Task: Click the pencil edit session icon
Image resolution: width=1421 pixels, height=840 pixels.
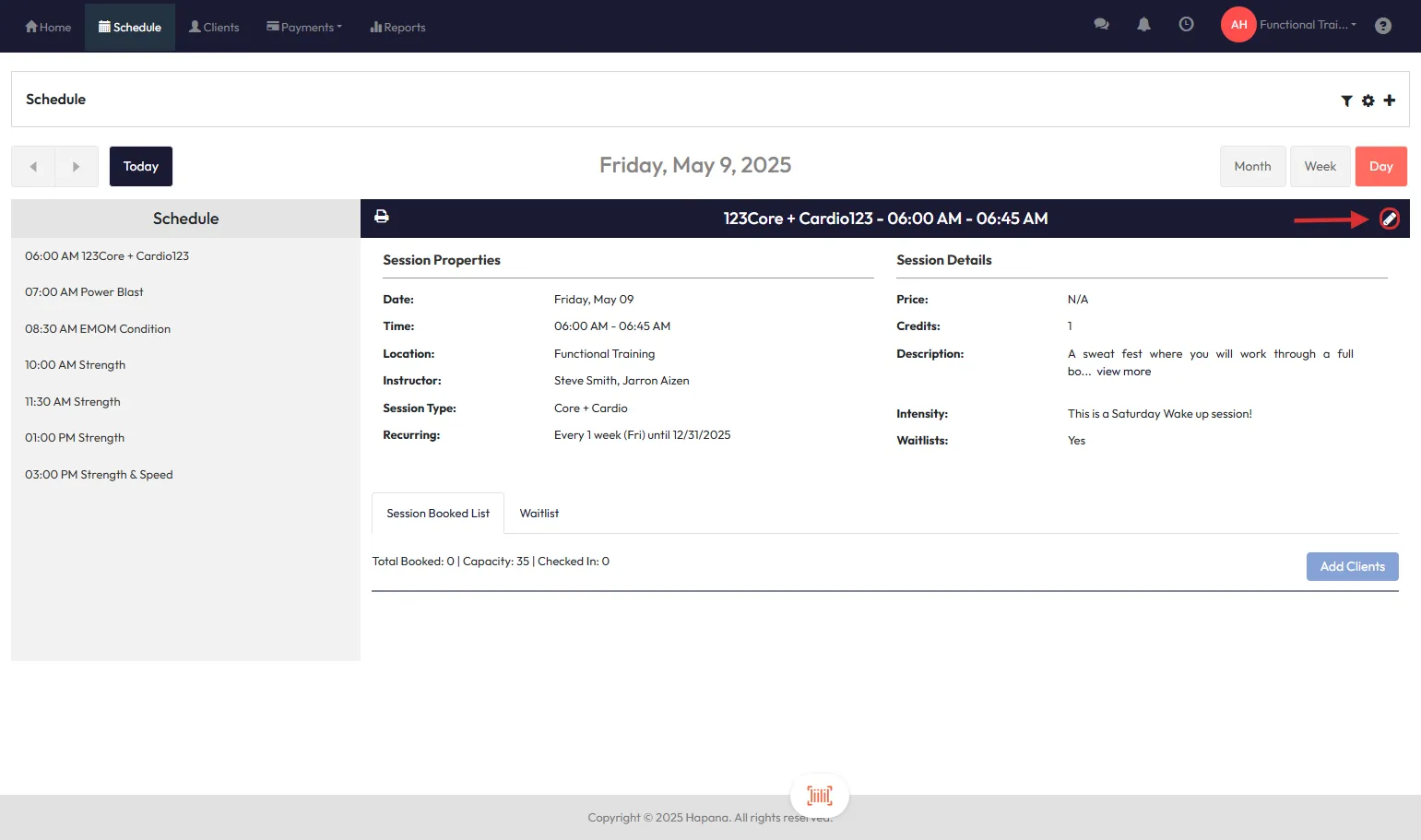Action: click(1389, 219)
